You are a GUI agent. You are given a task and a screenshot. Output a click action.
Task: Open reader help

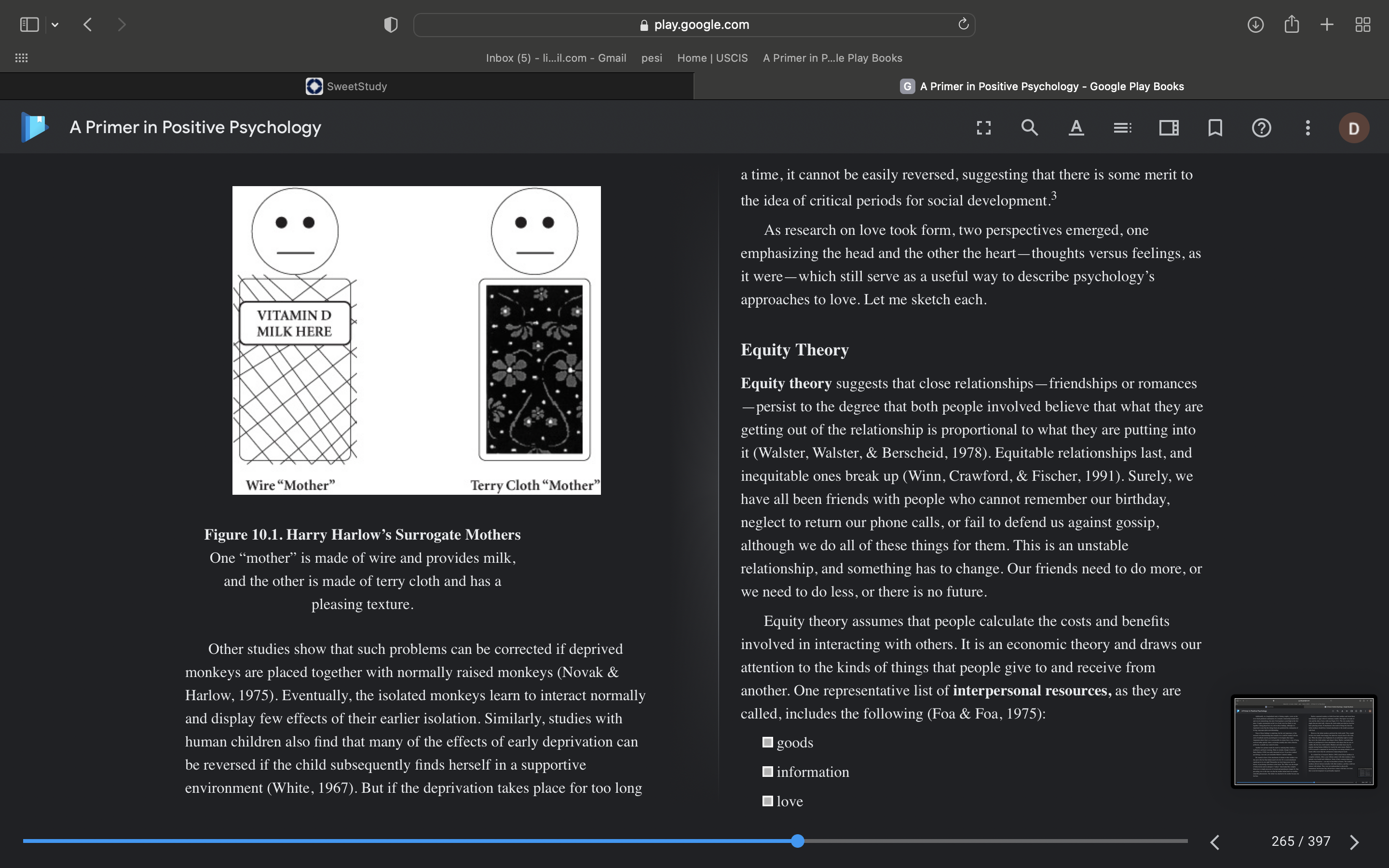pyautogui.click(x=1262, y=127)
